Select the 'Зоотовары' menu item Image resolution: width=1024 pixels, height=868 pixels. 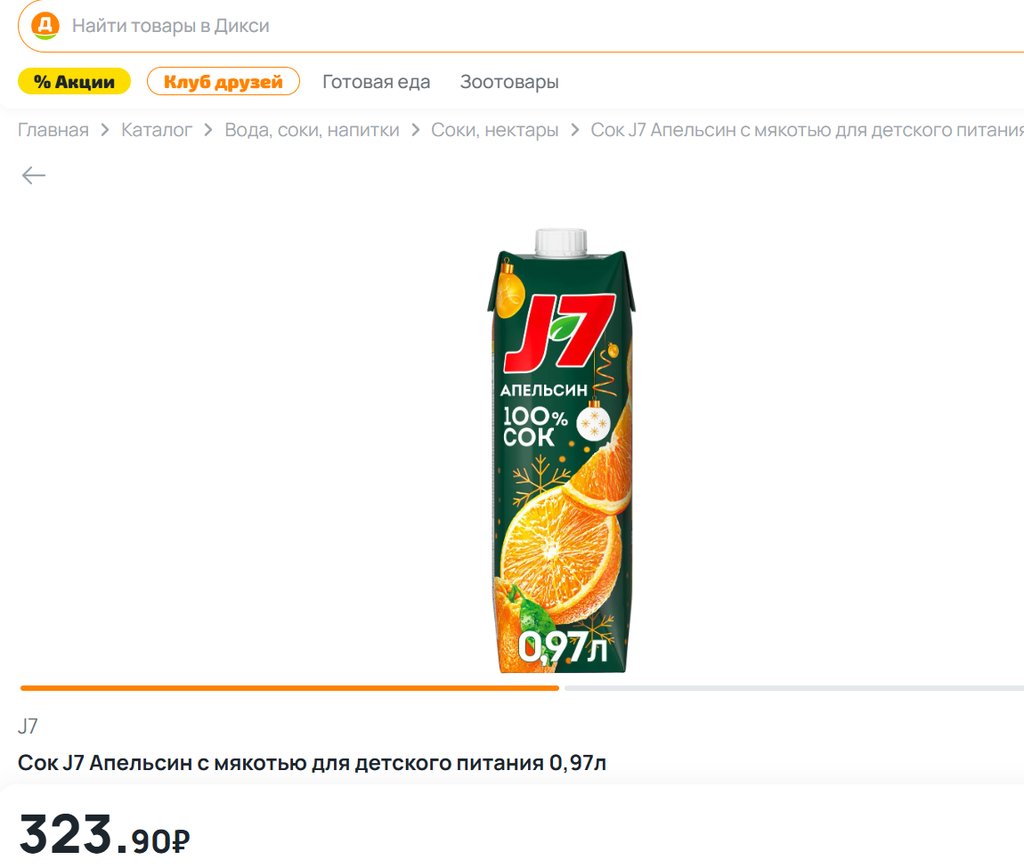(509, 82)
